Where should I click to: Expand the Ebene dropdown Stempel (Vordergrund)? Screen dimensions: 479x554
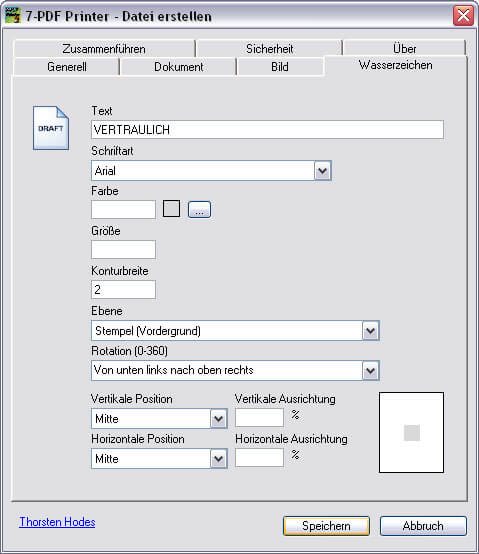235,331
